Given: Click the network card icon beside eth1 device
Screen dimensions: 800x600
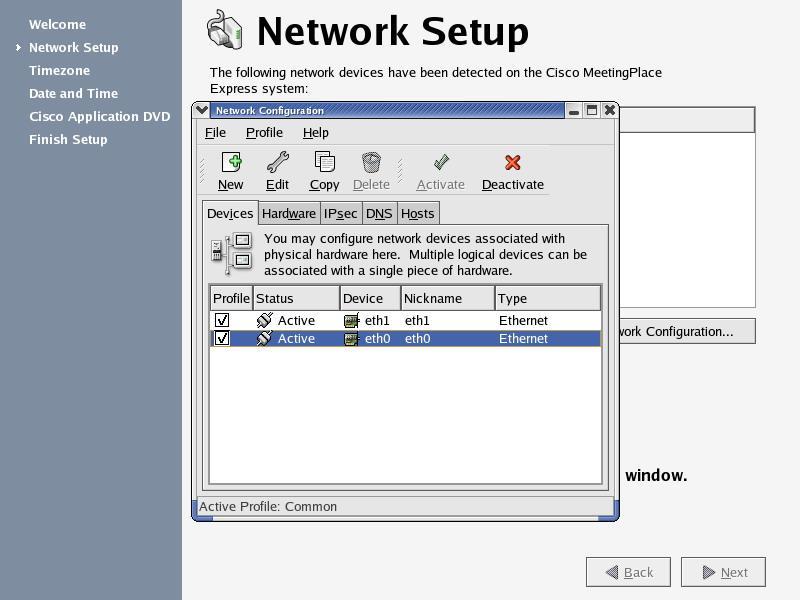Looking at the screenshot, I should point(352,321).
